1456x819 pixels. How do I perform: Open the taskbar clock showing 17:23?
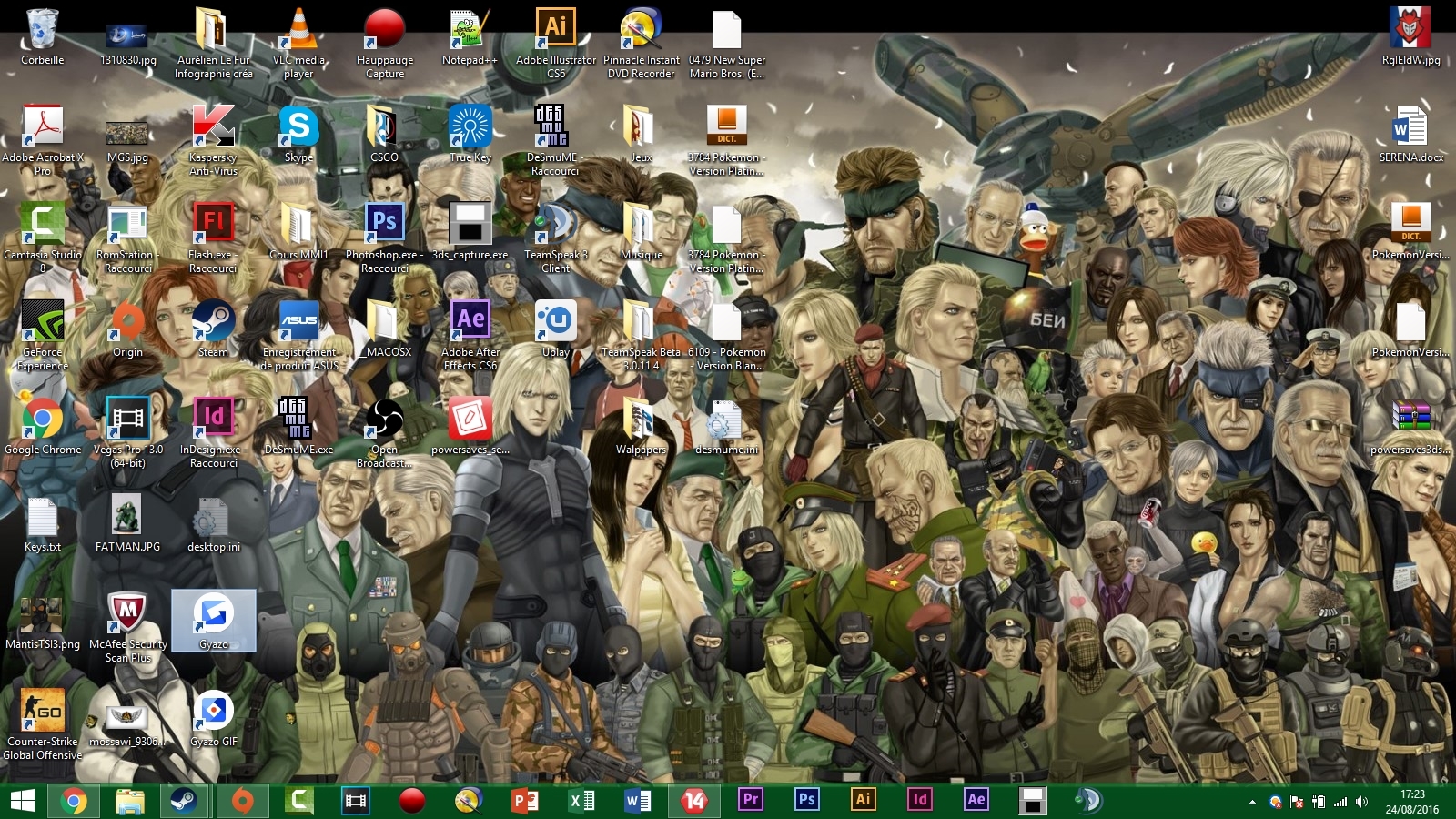[x=1412, y=801]
